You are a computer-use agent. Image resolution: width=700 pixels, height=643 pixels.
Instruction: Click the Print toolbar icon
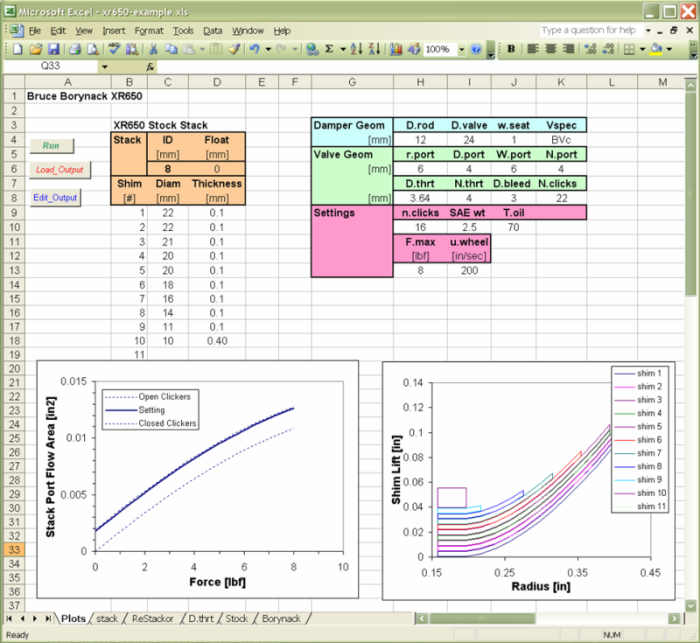[75, 49]
